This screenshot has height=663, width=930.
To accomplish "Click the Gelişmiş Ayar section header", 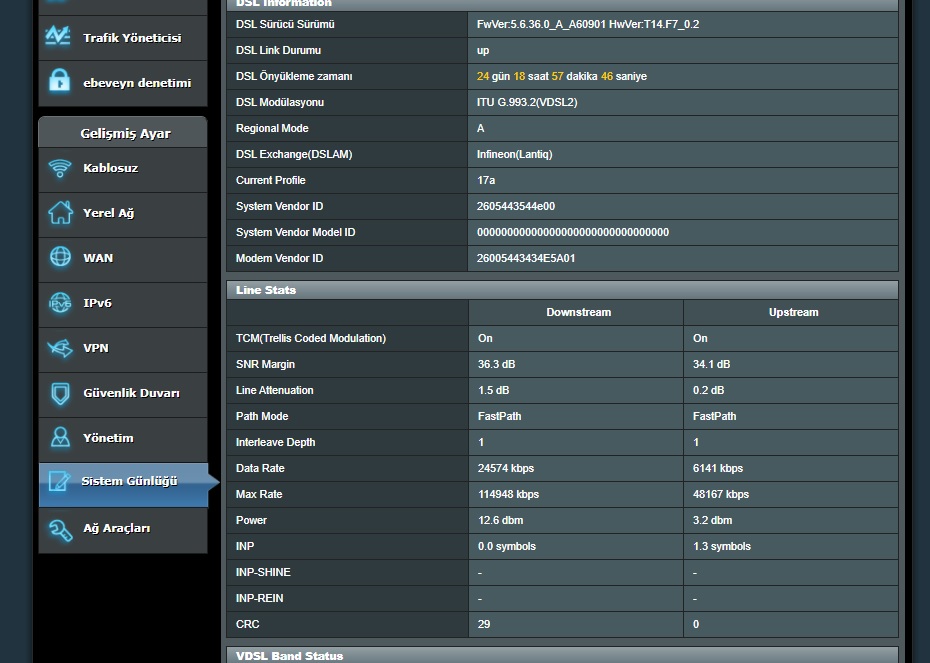I will coord(124,133).
